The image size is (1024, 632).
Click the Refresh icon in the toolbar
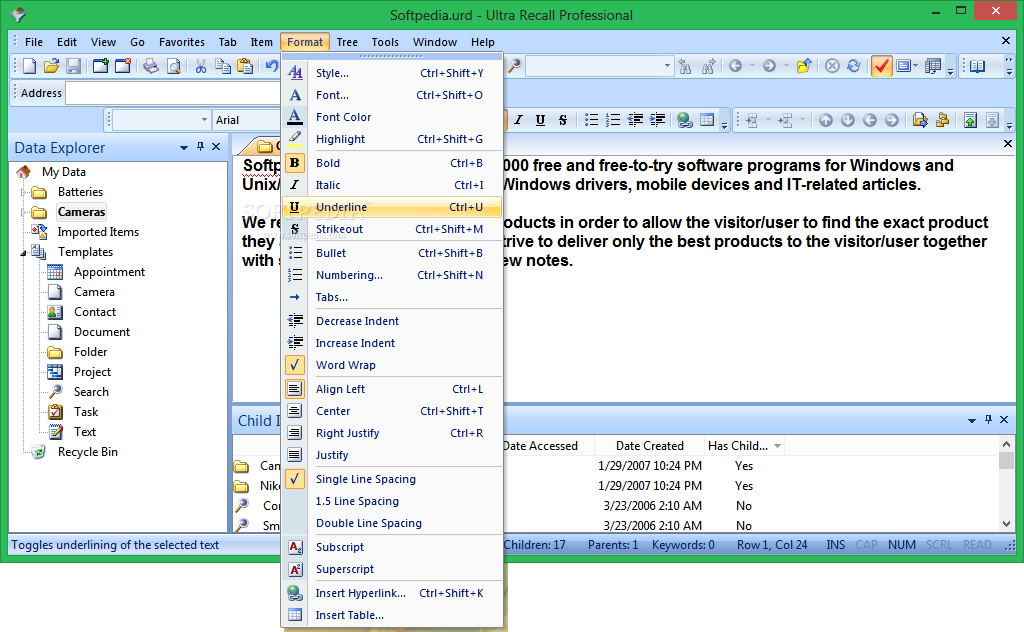[x=854, y=66]
